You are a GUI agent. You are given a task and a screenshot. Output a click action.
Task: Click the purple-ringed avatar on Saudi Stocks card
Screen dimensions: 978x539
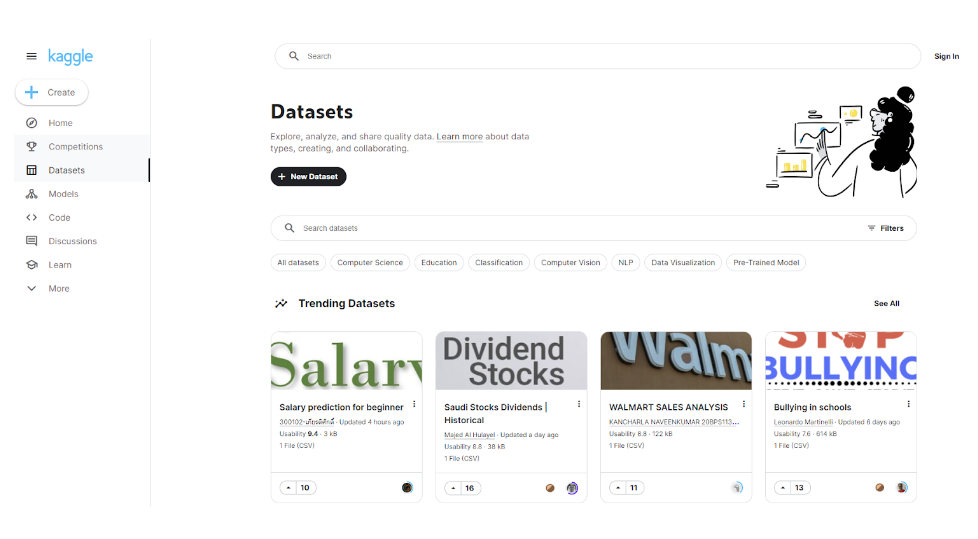[x=572, y=488]
